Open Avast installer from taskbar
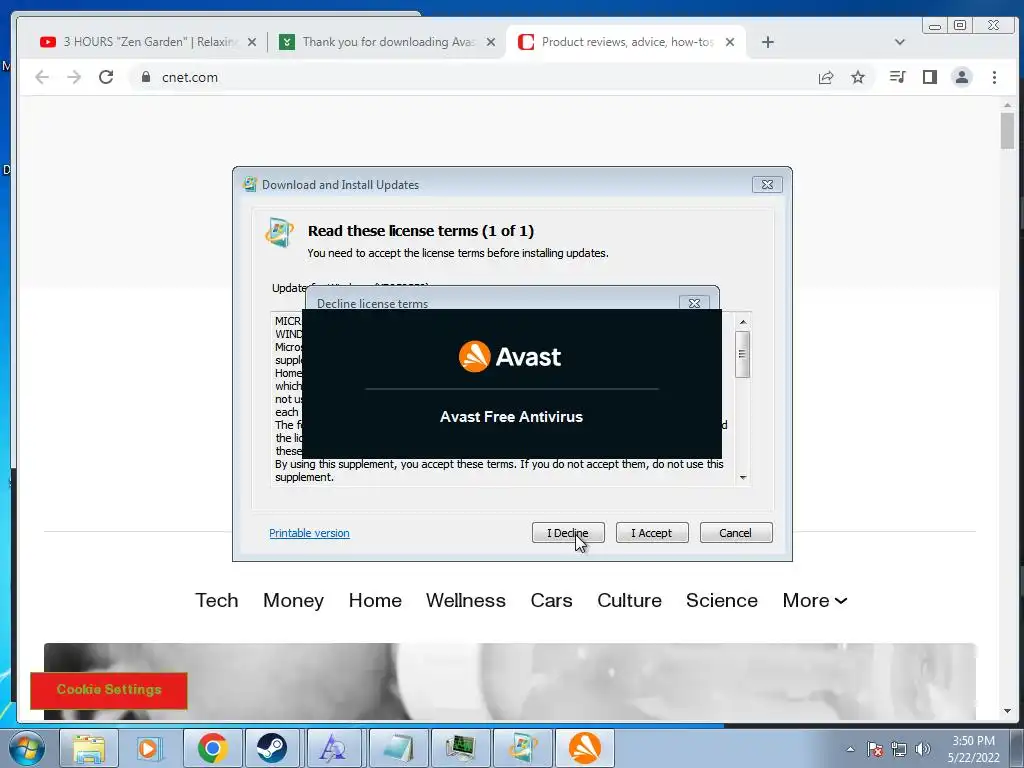This screenshot has height=768, width=1024. coord(585,748)
